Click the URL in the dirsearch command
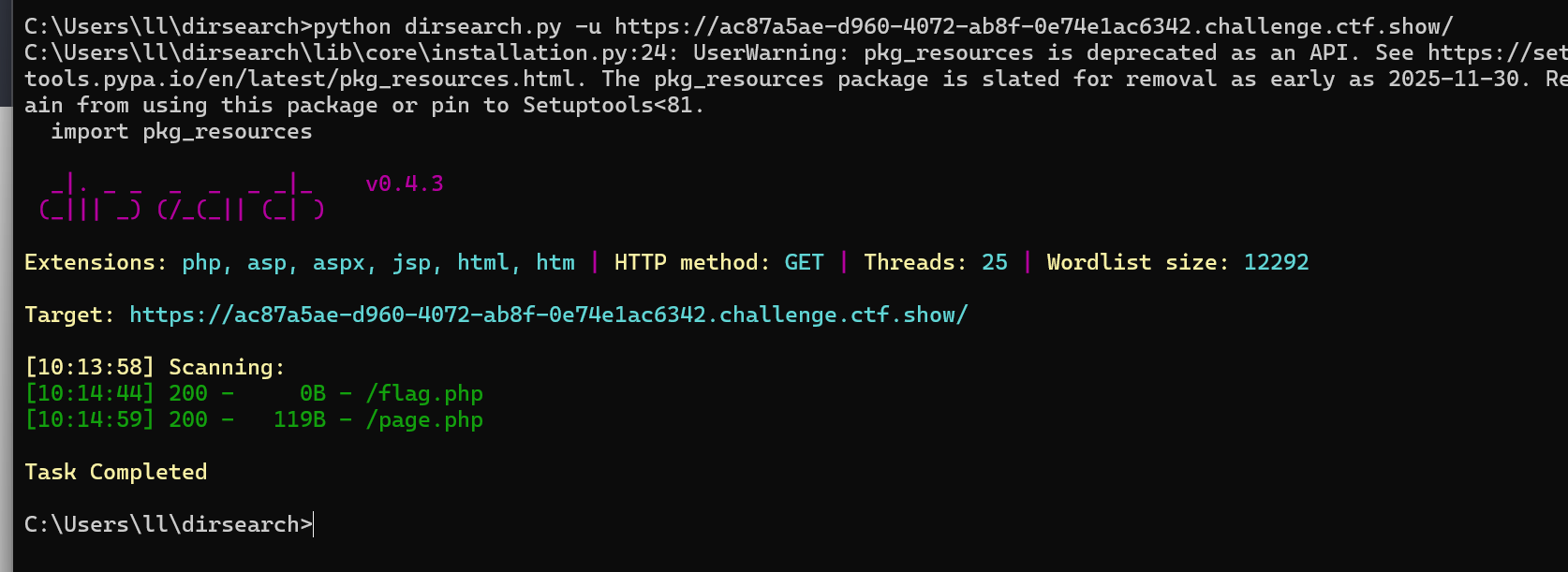The width and height of the screenshot is (1568, 572). (x=1034, y=26)
